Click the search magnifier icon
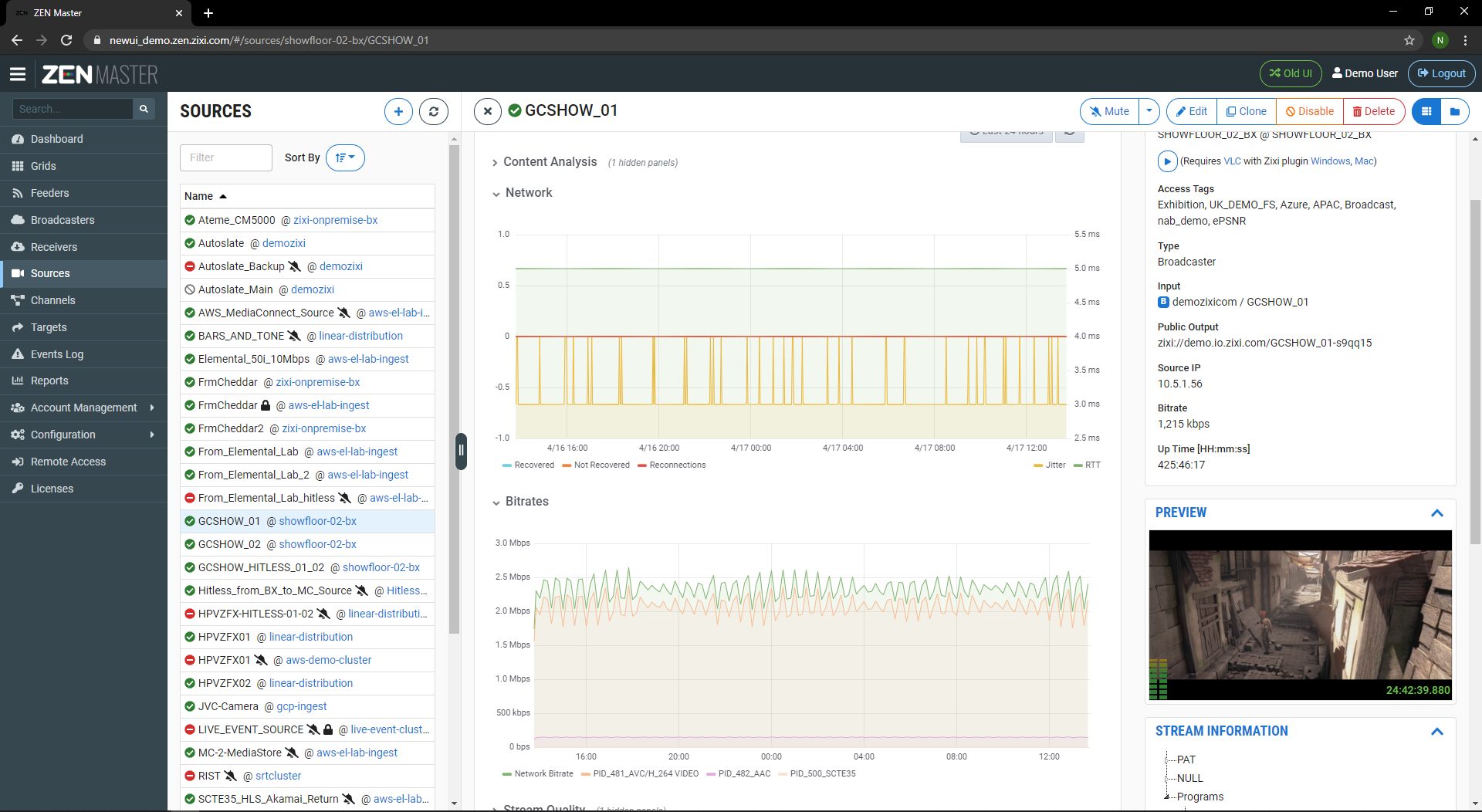Image resolution: width=1482 pixels, height=812 pixels. click(144, 110)
